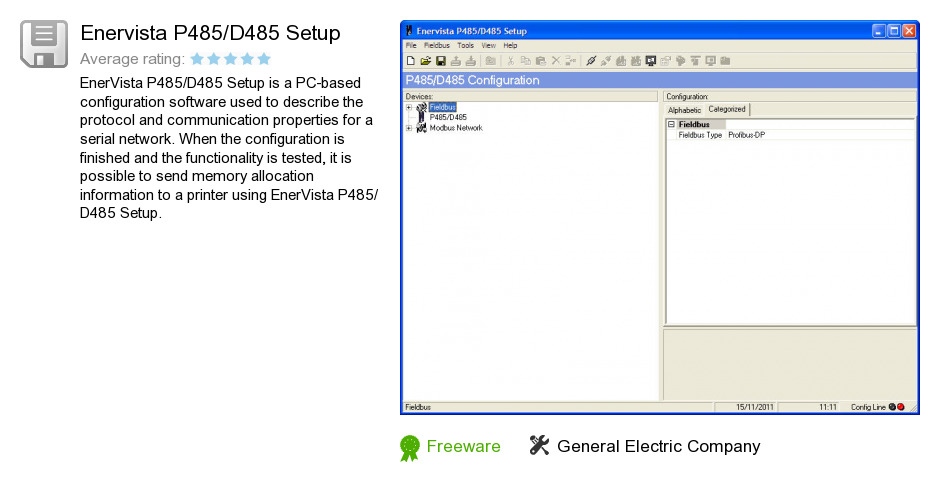Select the Fieldbus tree item
The height and width of the screenshot is (492, 940).
pos(442,107)
